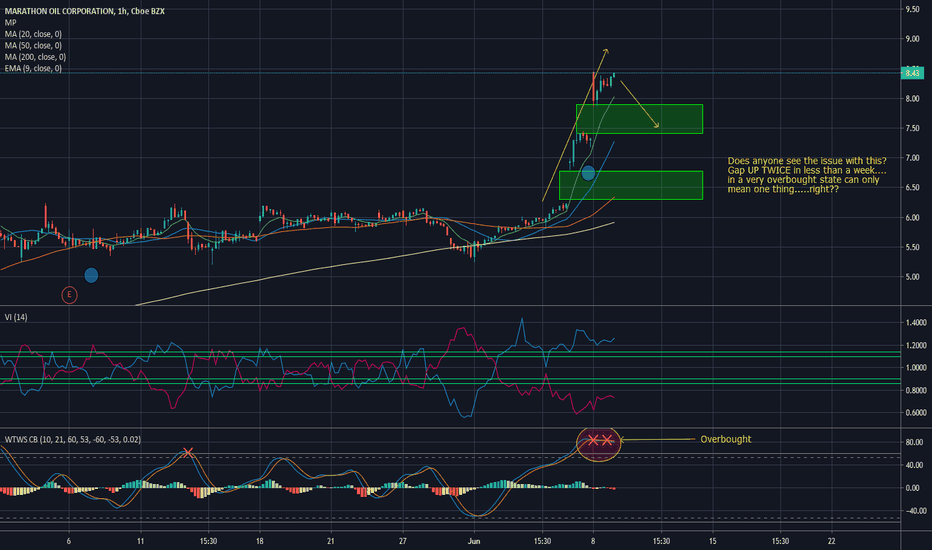This screenshot has width=932, height=550.
Task: Select the current price label 8.43
Action: click(912, 73)
